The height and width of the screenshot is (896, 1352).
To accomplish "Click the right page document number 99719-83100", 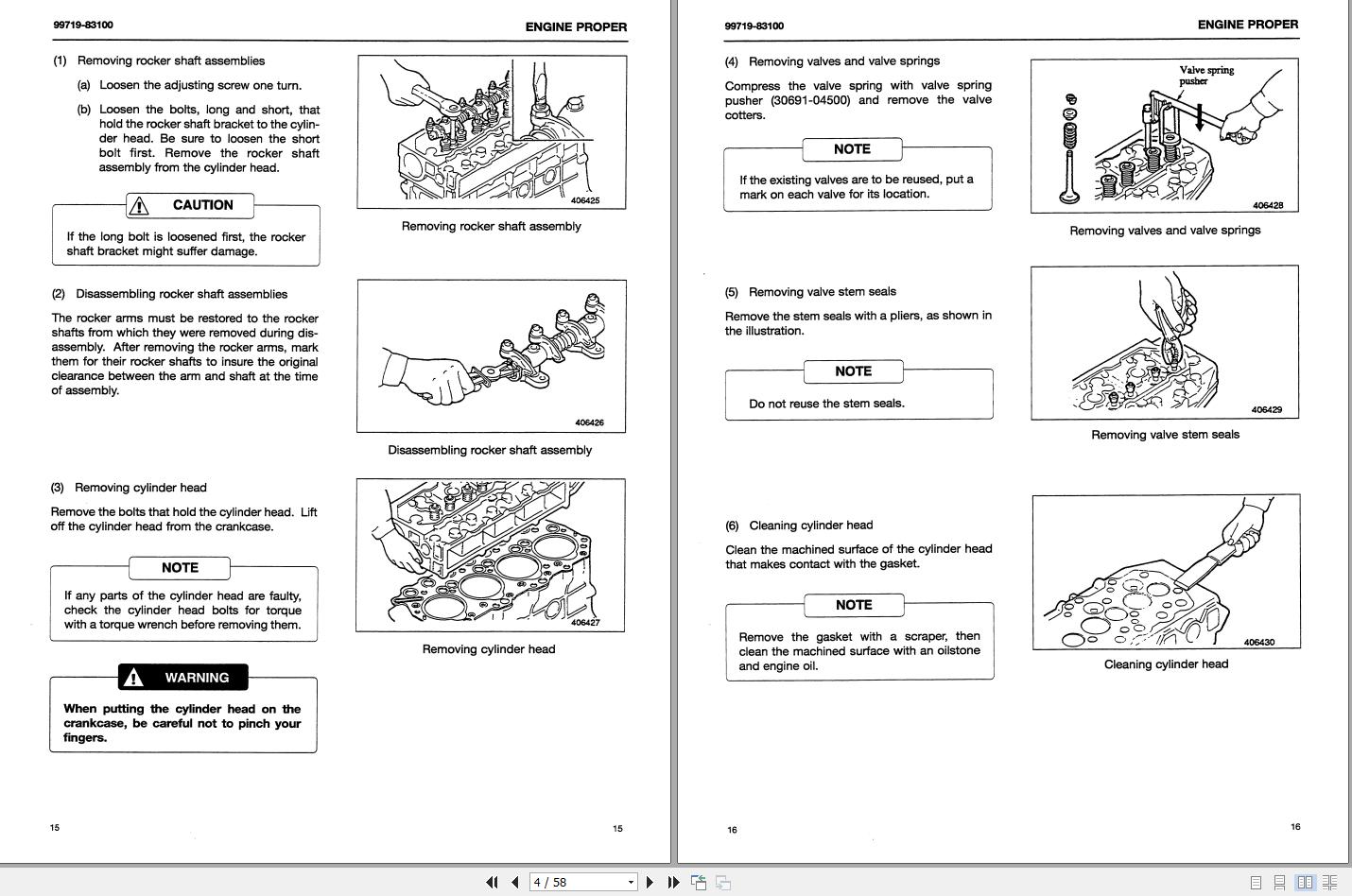I will (x=754, y=26).
